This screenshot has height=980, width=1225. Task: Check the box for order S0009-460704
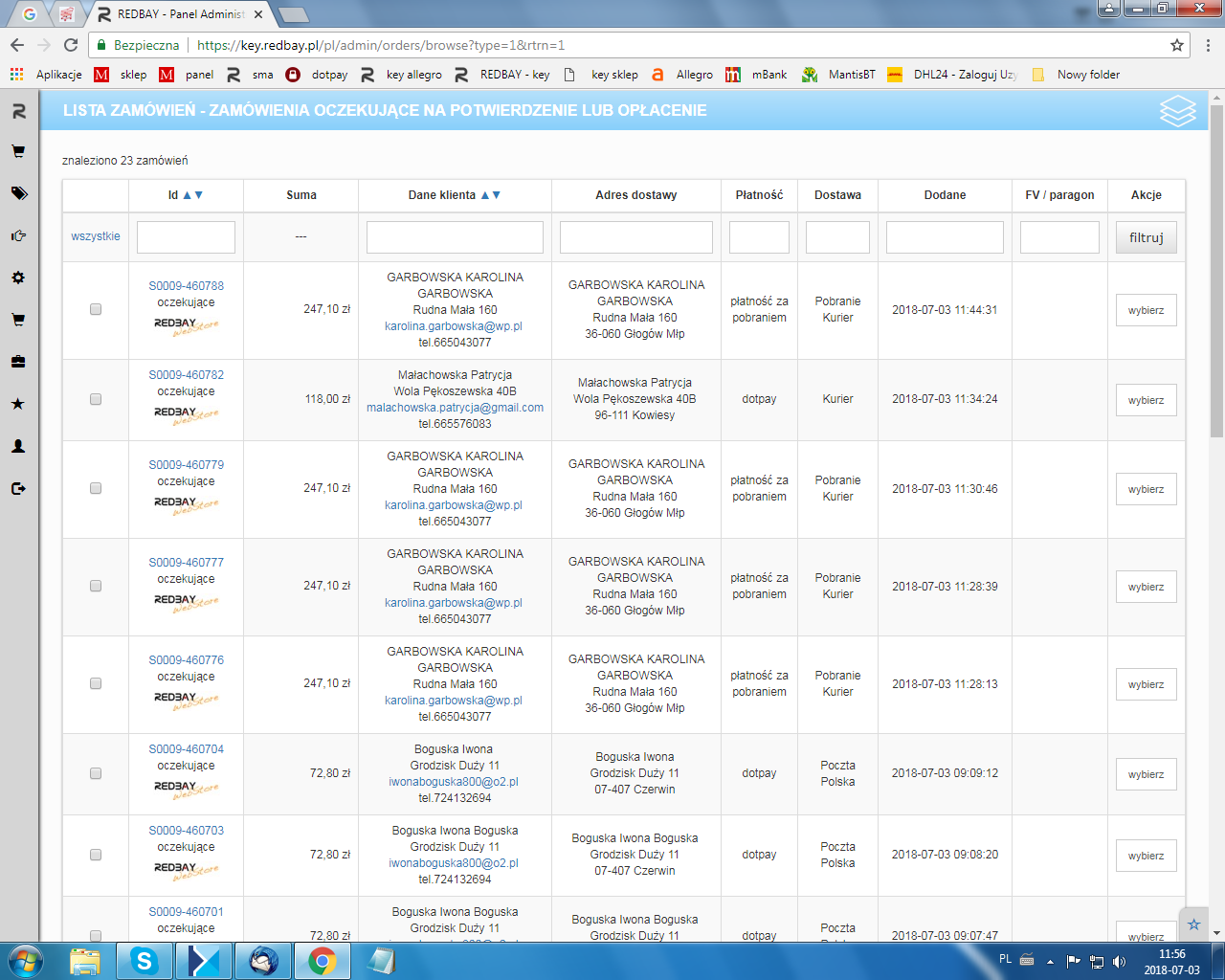pos(96,773)
